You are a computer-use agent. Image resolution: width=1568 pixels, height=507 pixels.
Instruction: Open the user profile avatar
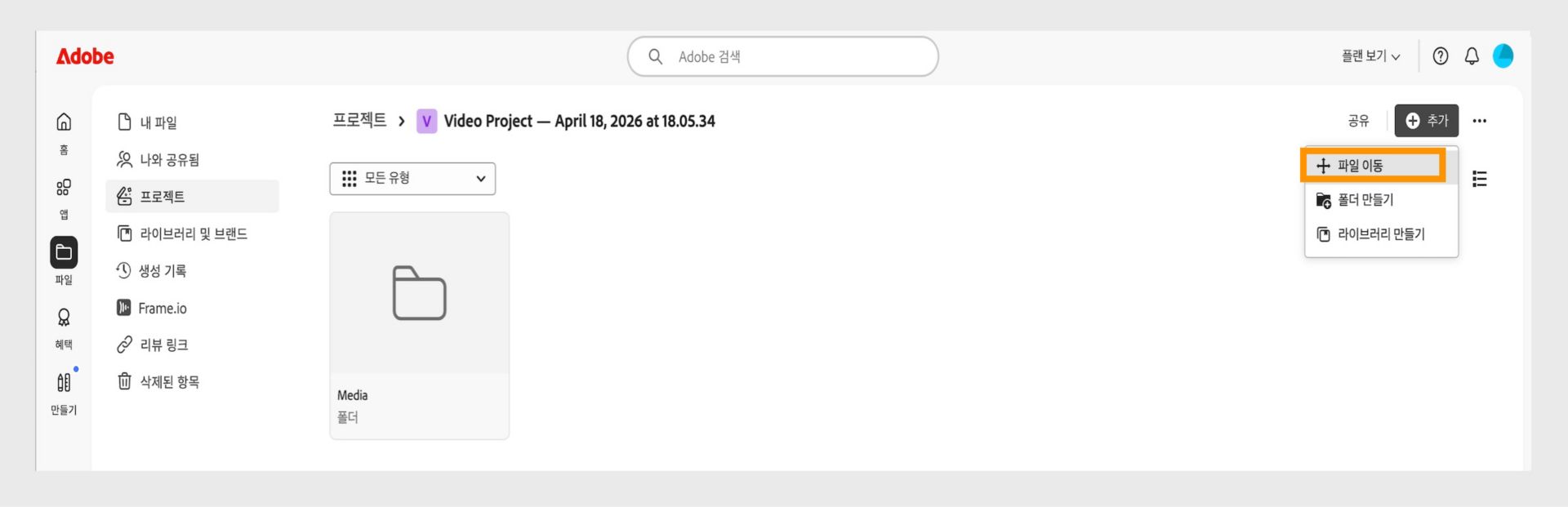tap(1503, 56)
